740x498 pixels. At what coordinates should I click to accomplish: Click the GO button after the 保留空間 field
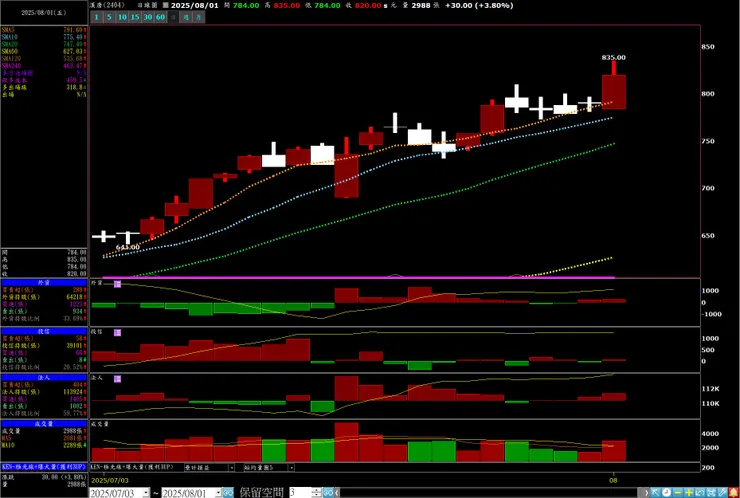click(x=328, y=493)
